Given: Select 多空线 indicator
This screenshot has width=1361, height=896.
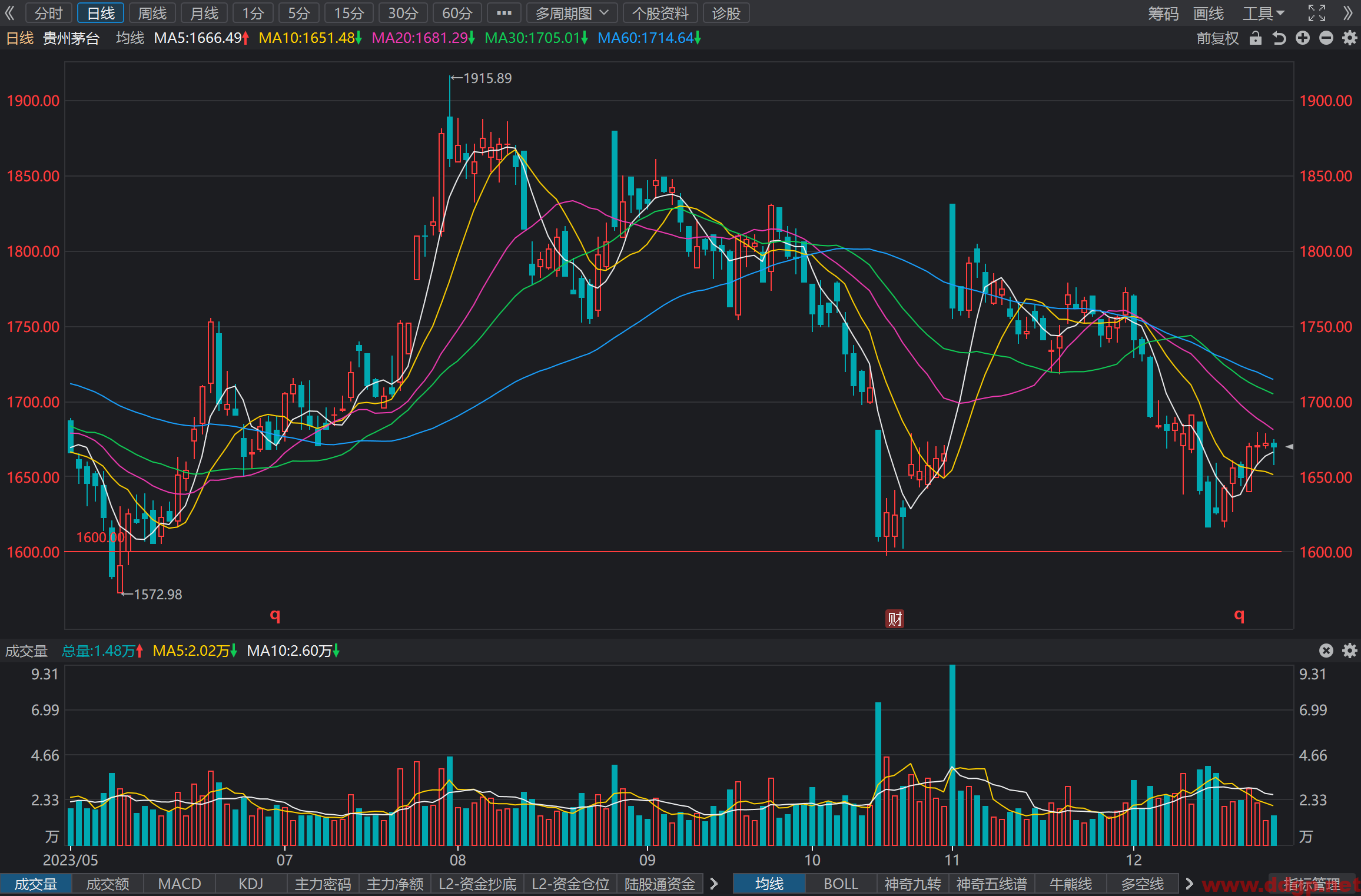Looking at the screenshot, I should tap(1143, 884).
